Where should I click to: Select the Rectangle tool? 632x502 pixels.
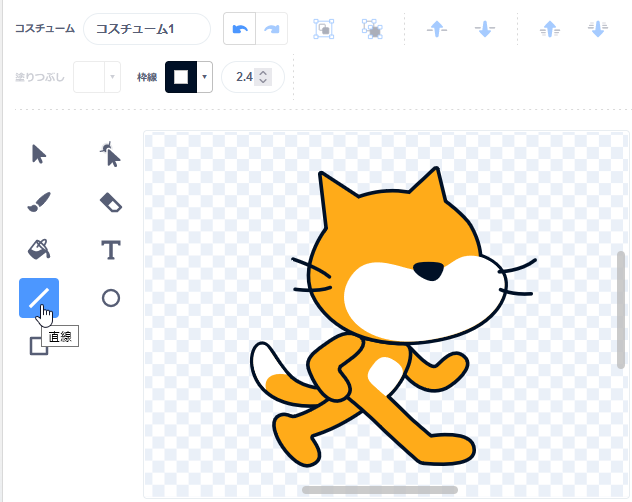click(x=39, y=345)
